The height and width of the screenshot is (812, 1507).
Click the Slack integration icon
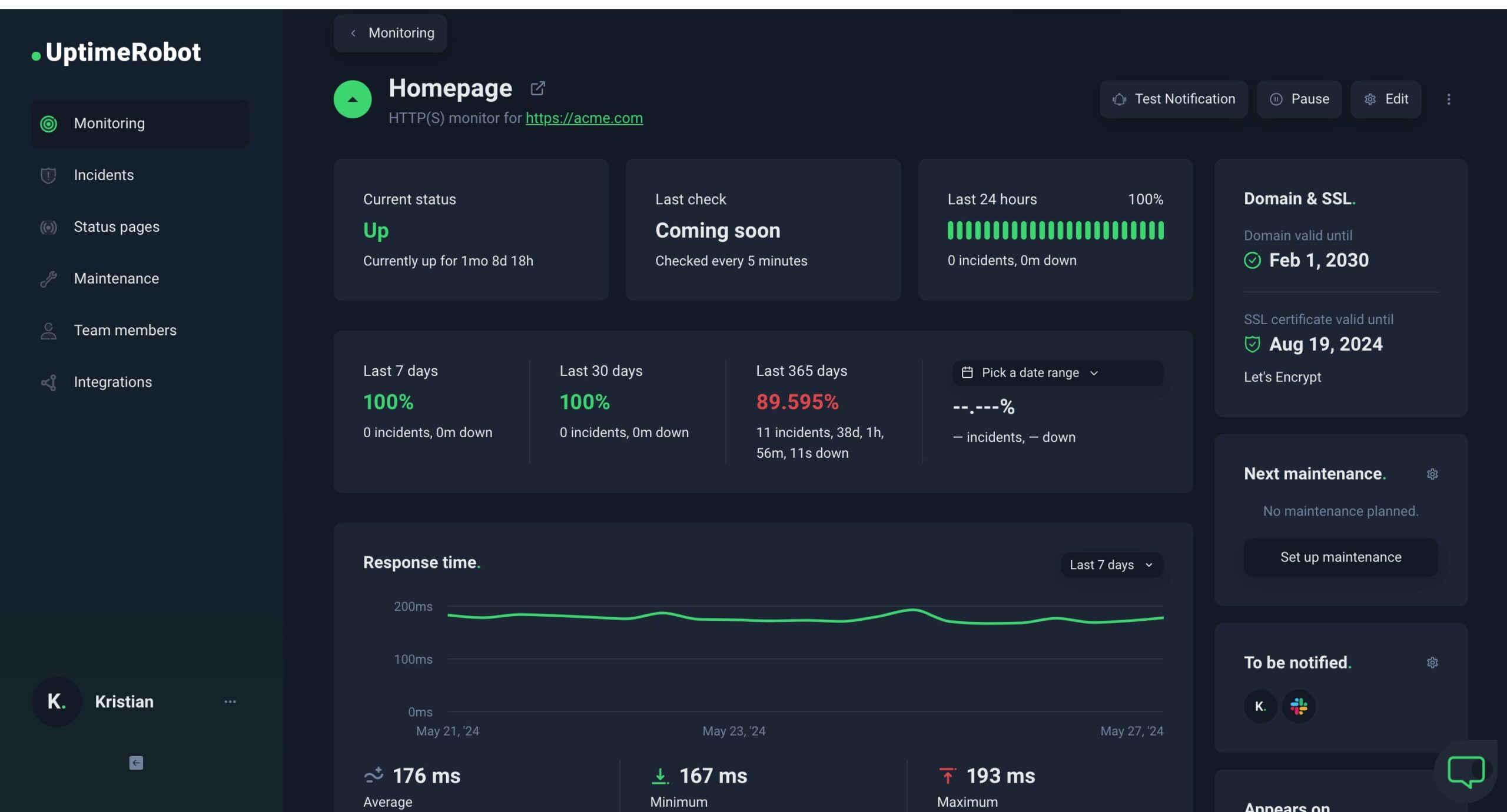1299,706
